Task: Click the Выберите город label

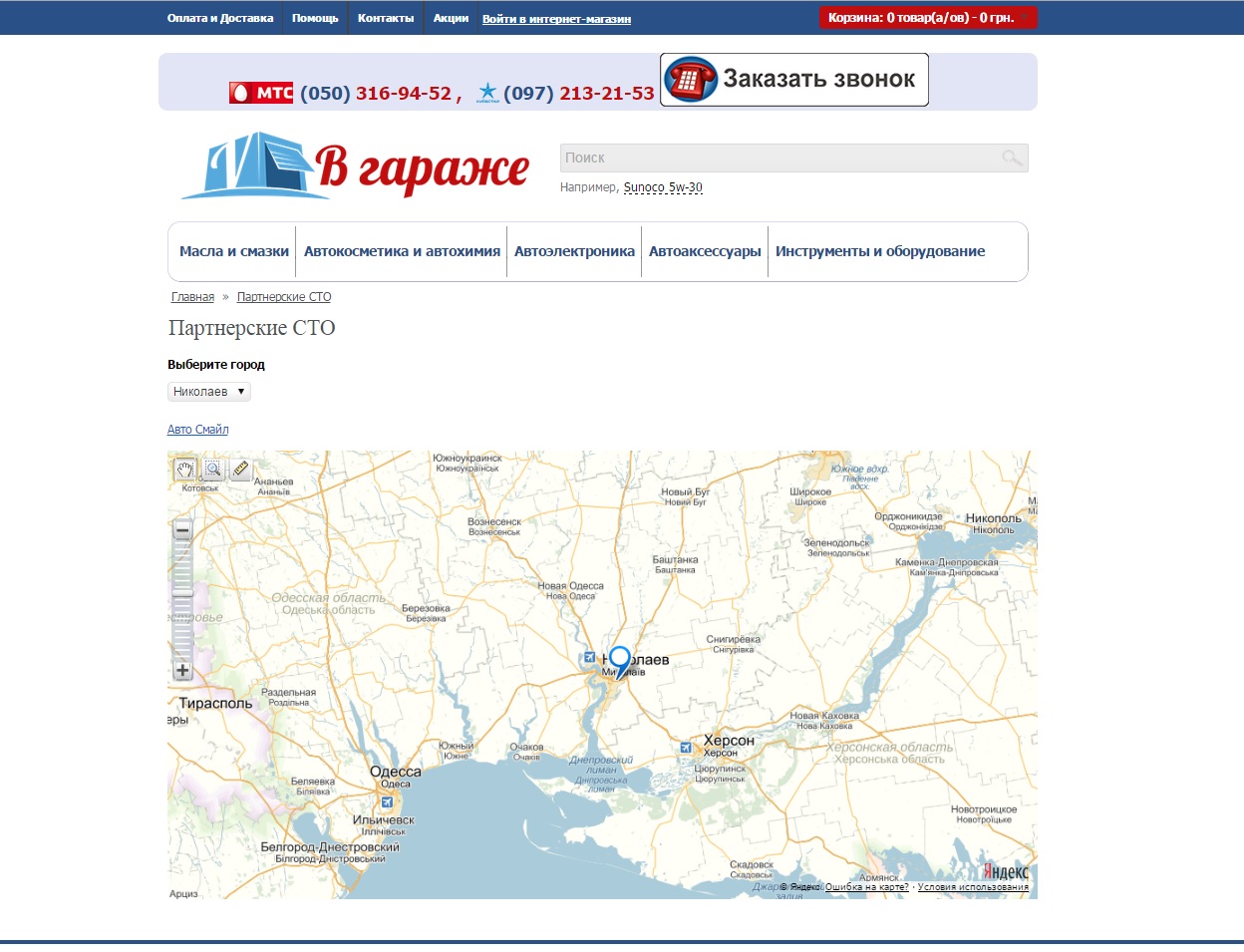Action: tap(216, 365)
